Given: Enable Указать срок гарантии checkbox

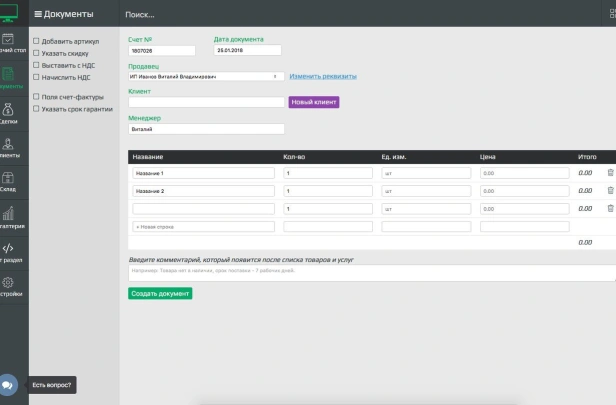Looking at the screenshot, I should pyautogui.click(x=36, y=109).
